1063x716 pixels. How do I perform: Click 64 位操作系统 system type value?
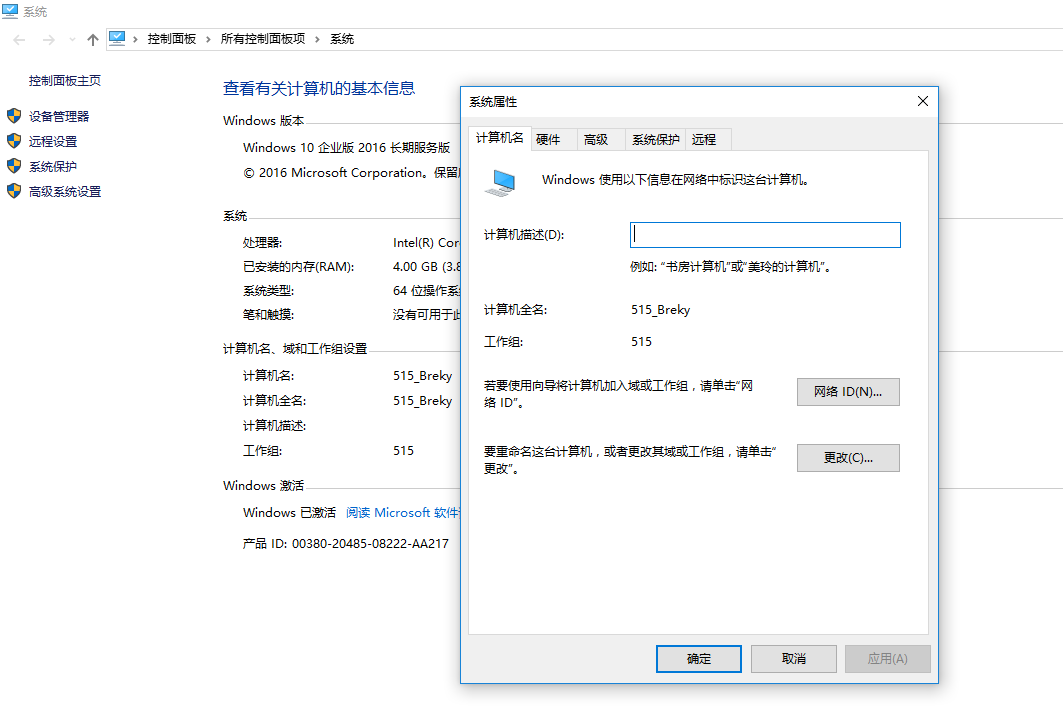pyautogui.click(x=426, y=291)
